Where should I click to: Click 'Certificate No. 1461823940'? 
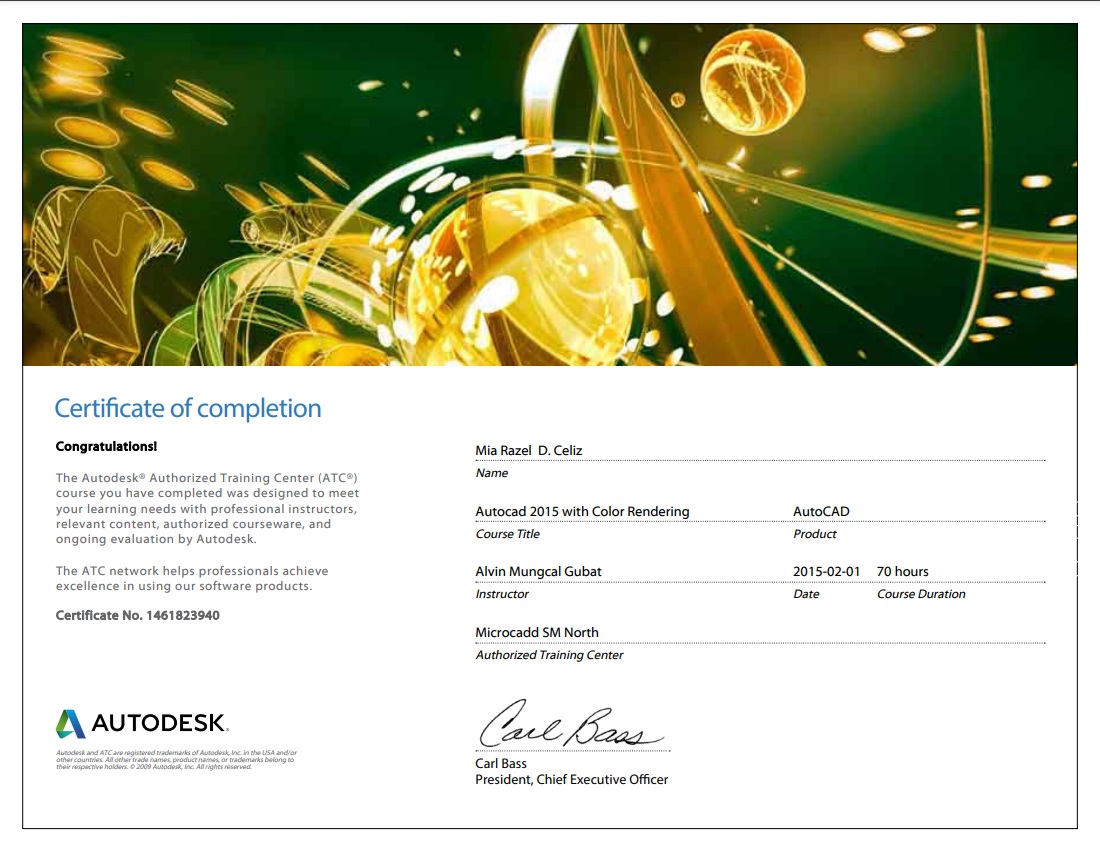click(138, 615)
